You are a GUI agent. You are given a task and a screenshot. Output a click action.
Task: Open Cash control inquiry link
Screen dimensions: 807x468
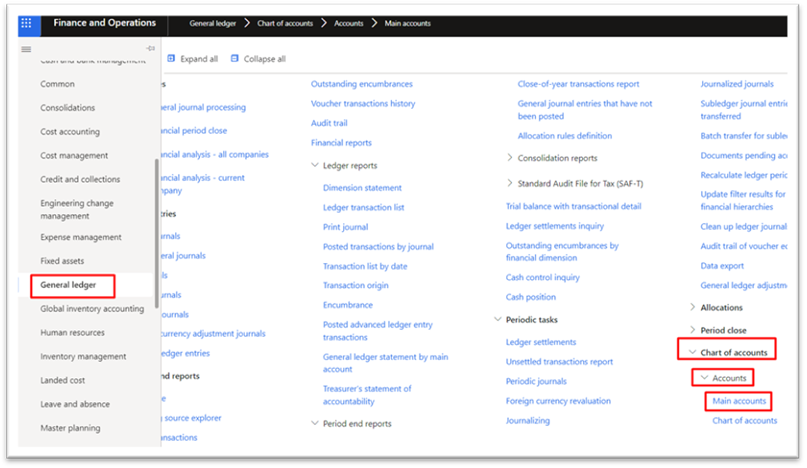(x=542, y=278)
